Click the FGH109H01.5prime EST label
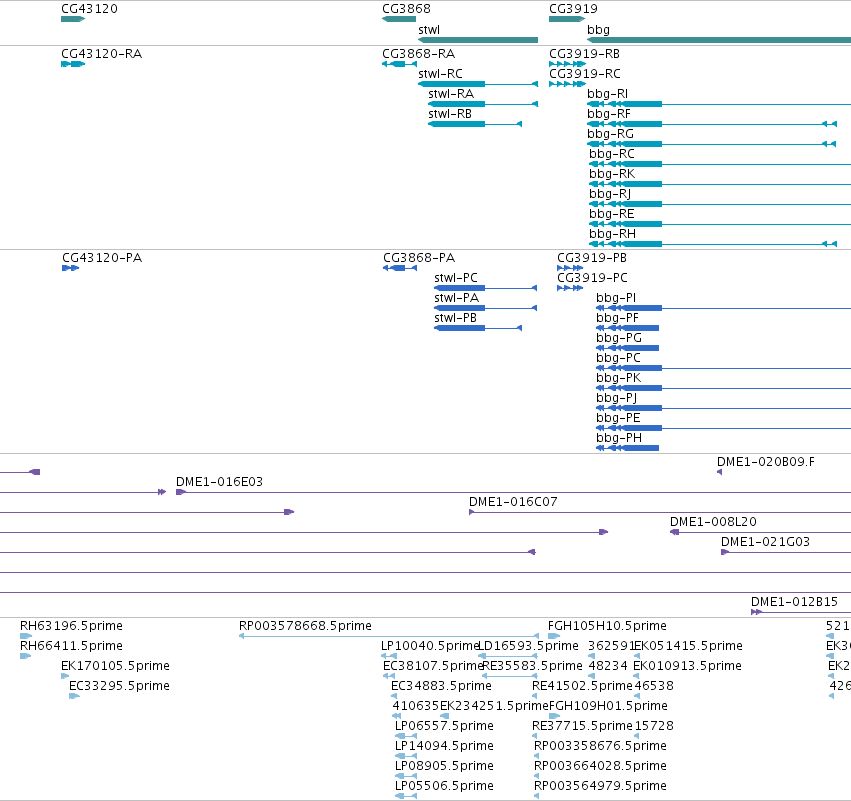851x801 pixels. [608, 707]
